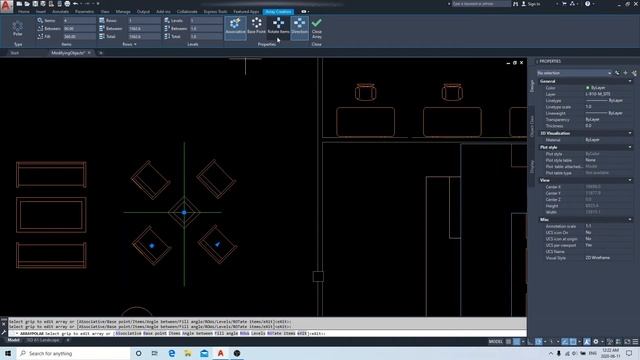Click the Select Objects icon in Properties
Image resolution: width=640 pixels, height=360 pixels.
(625, 73)
